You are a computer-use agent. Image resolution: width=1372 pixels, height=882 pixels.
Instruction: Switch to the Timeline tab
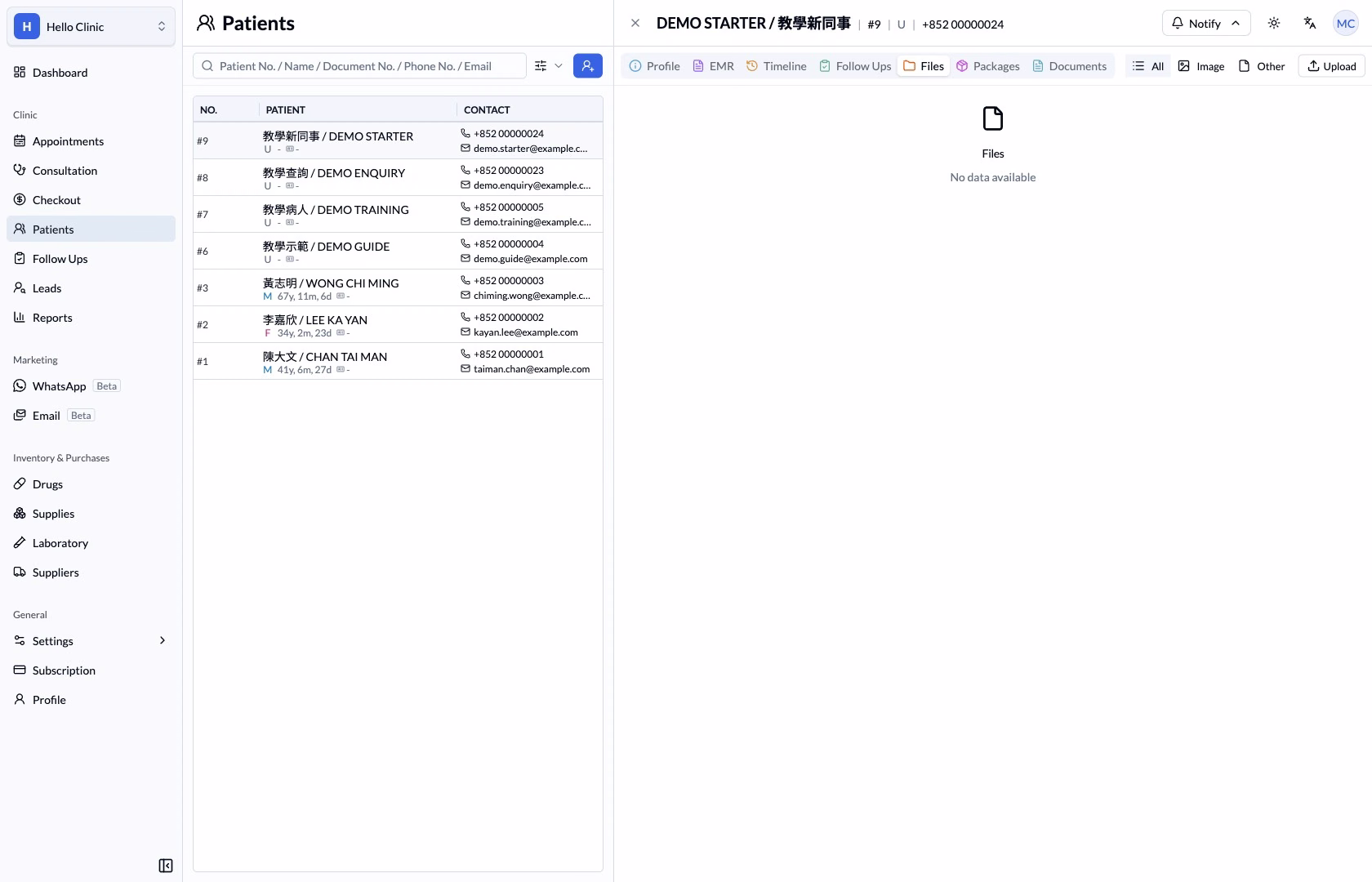(x=777, y=66)
